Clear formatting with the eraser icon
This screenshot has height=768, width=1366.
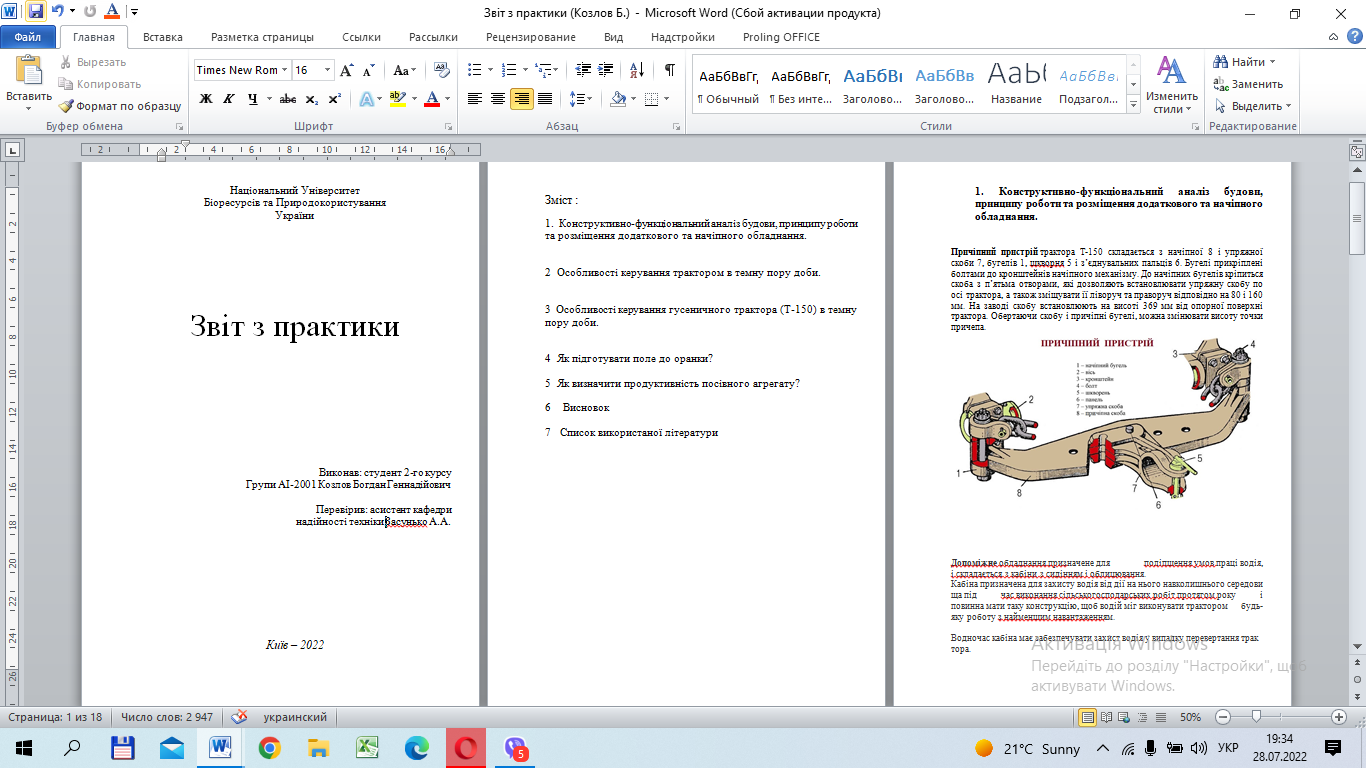443,70
